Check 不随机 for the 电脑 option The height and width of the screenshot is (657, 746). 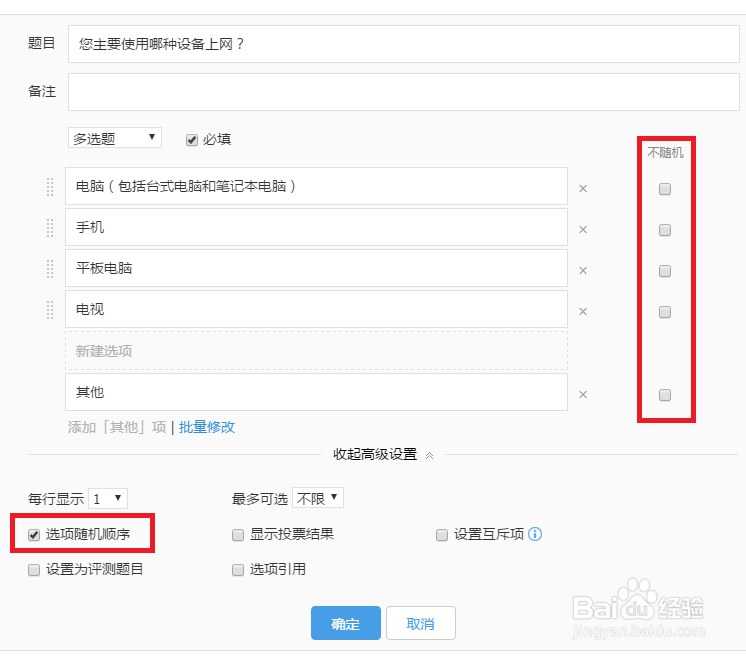click(x=665, y=189)
